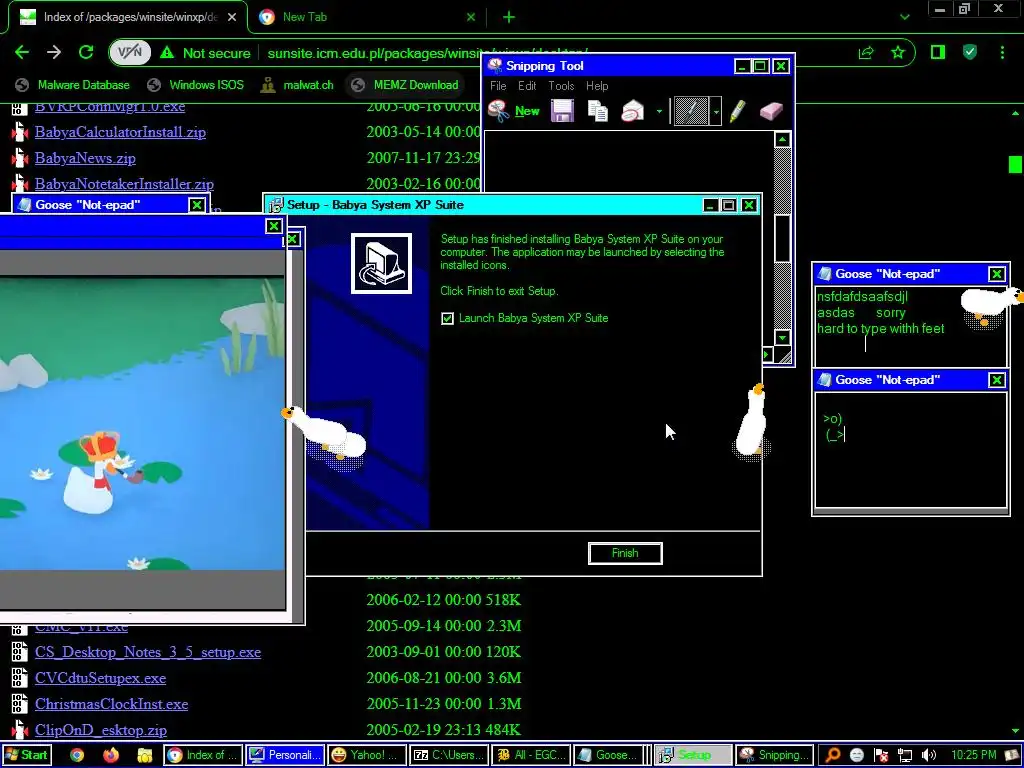Switch to the Yahoo! taskbar window

(367, 755)
